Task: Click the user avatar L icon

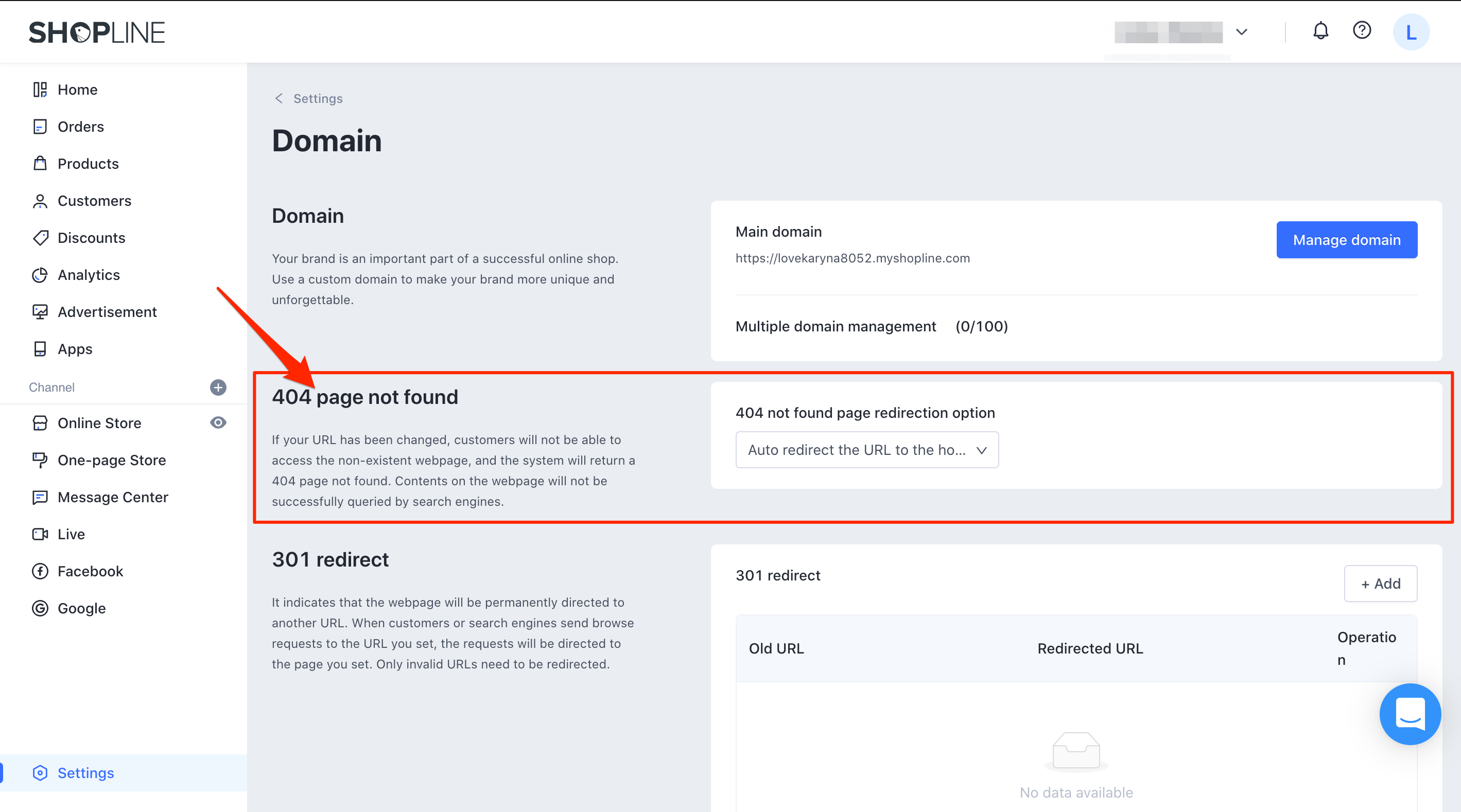Action: 1411,32
